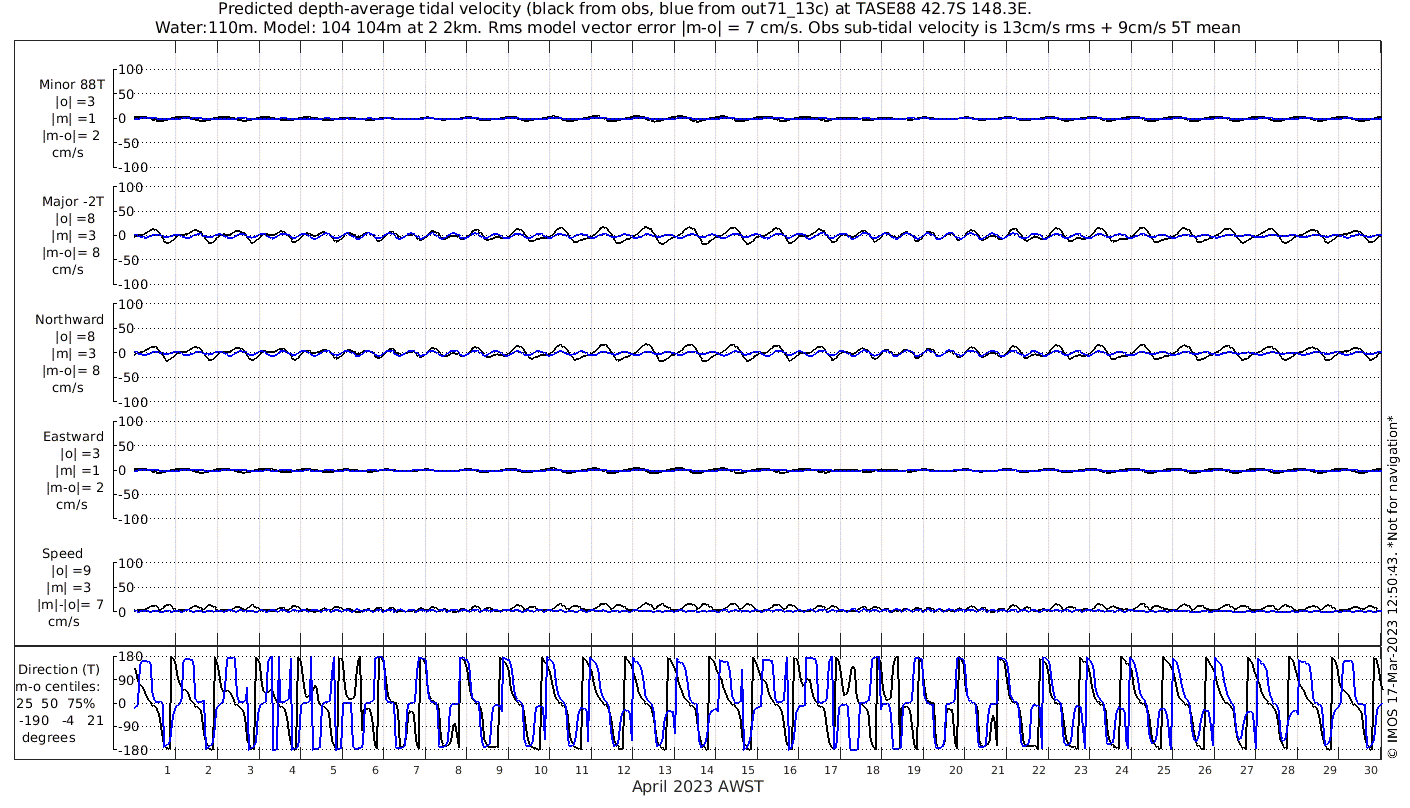Click day 1 tick label on the x-axis

[167, 771]
